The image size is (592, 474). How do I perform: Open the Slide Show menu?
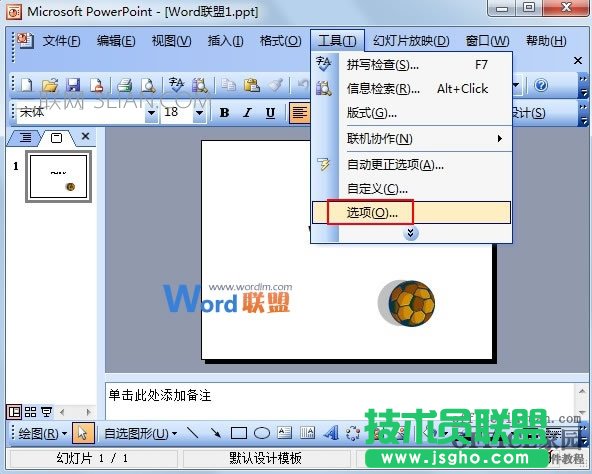click(411, 40)
